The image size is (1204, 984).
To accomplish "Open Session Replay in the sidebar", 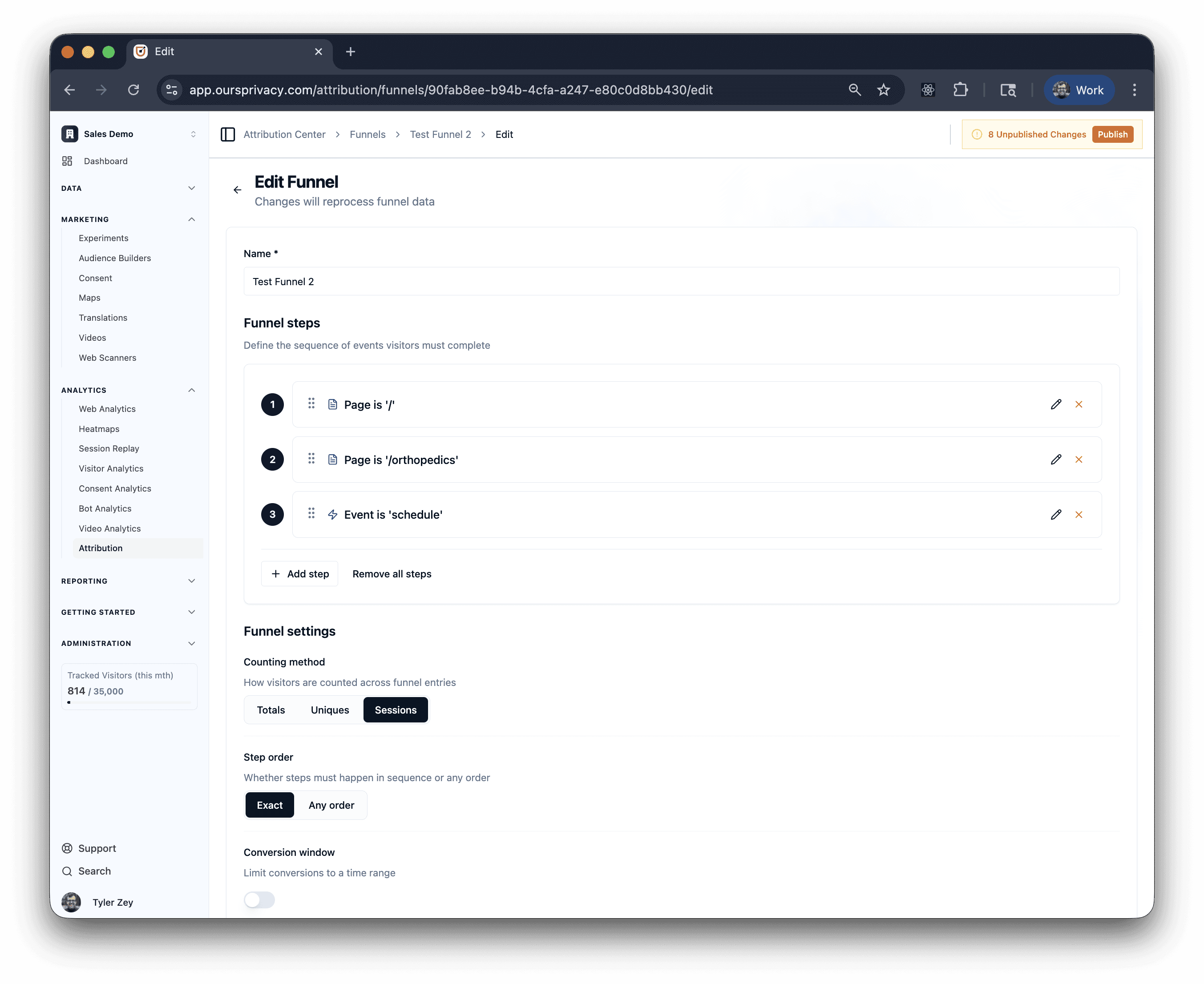I will [109, 448].
